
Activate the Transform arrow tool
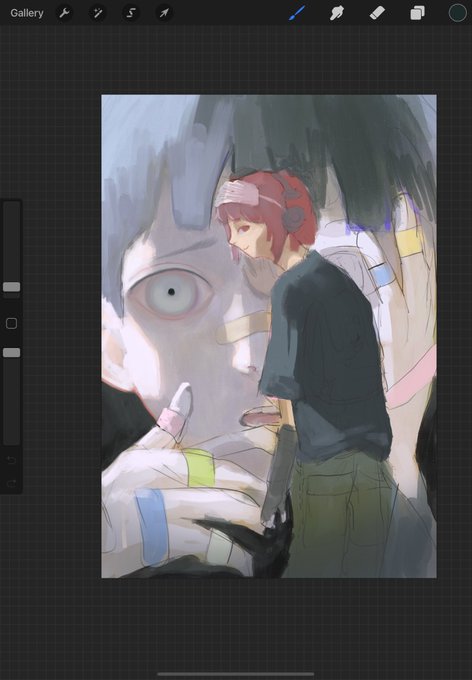(164, 13)
